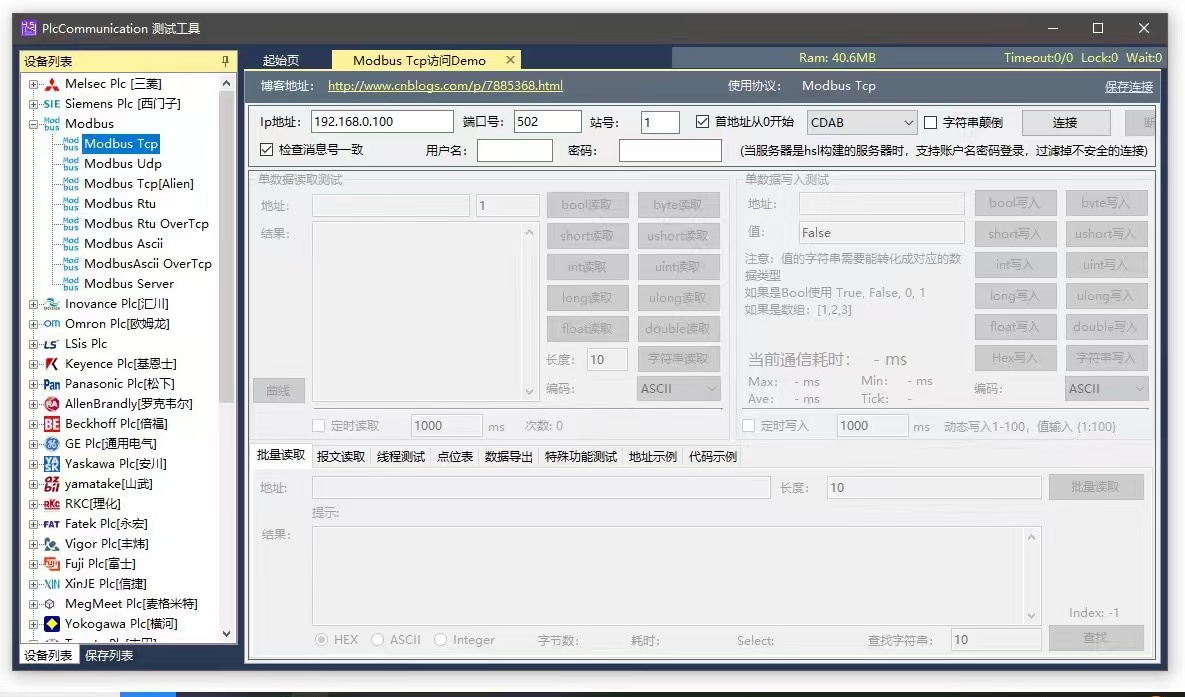
Task: Expand the Omron Plc tree node
Action: [33, 324]
